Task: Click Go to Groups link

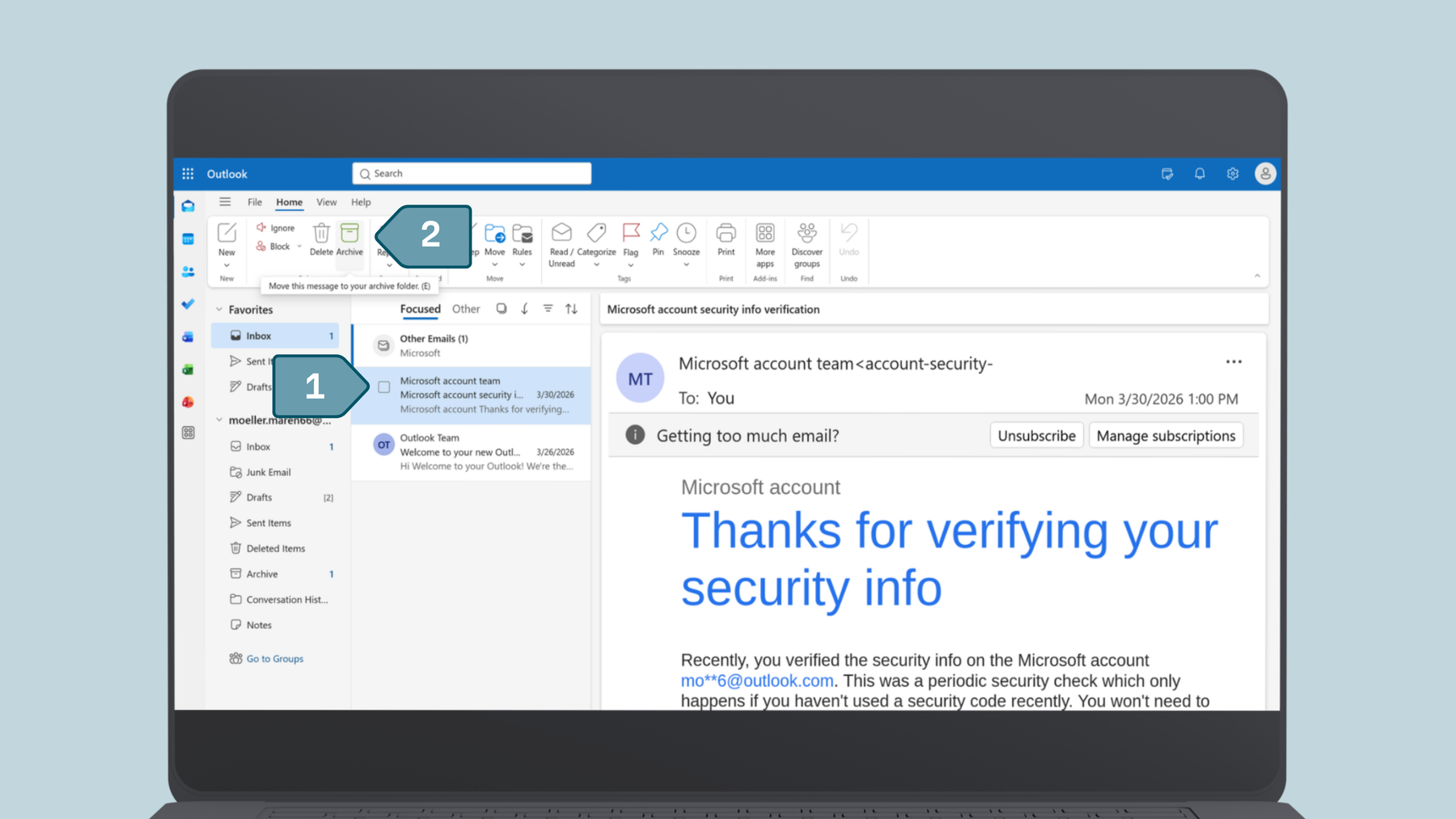Action: (x=274, y=659)
